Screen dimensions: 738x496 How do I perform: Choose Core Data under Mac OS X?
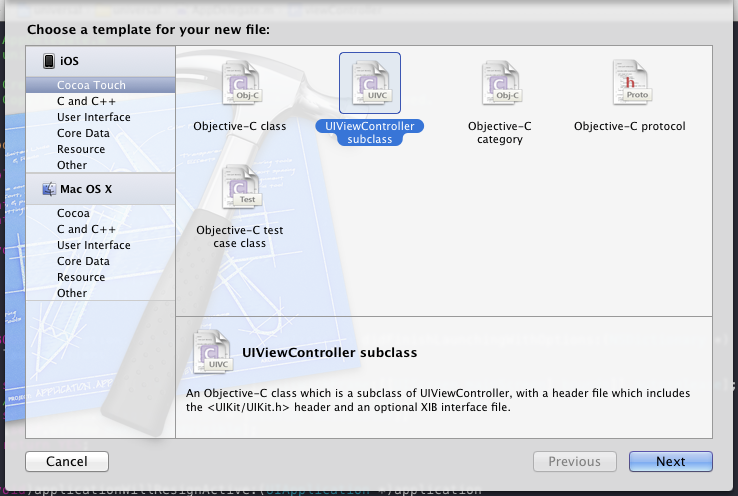tap(83, 261)
